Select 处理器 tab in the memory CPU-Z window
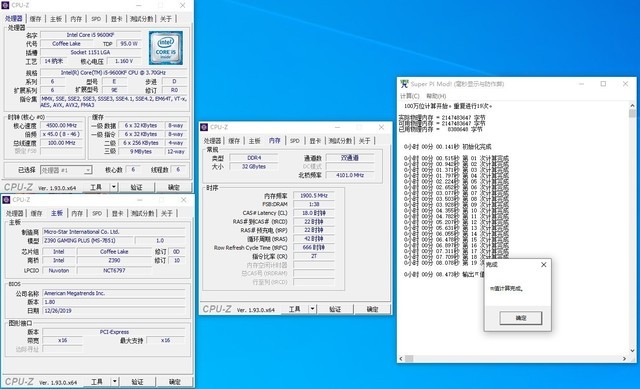Viewport: 640px width, 389px height. point(213,141)
